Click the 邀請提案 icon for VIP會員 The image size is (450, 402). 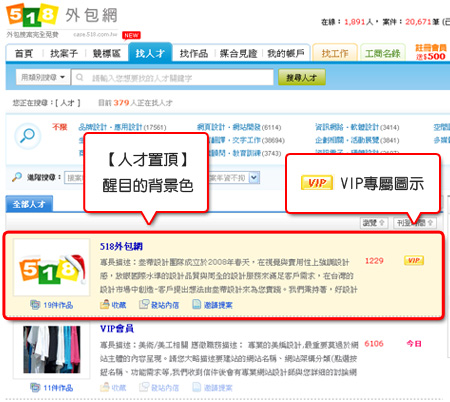197,387
